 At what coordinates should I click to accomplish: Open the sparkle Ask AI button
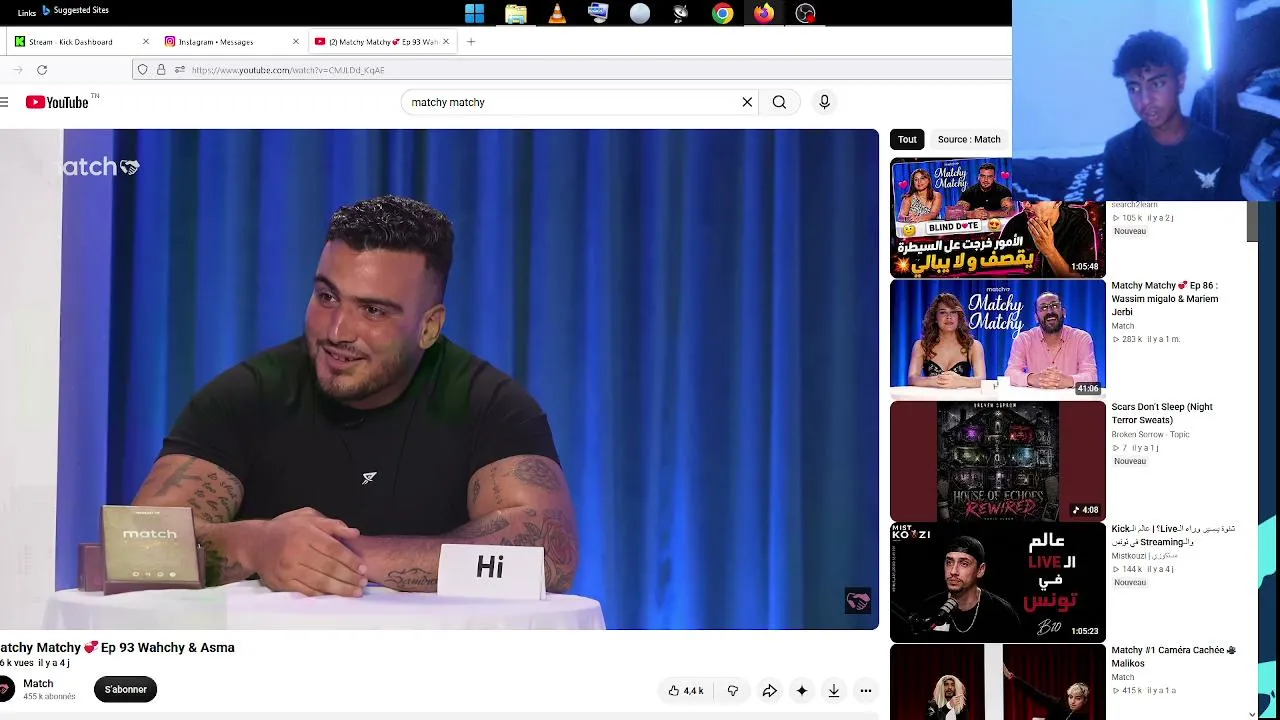(801, 690)
